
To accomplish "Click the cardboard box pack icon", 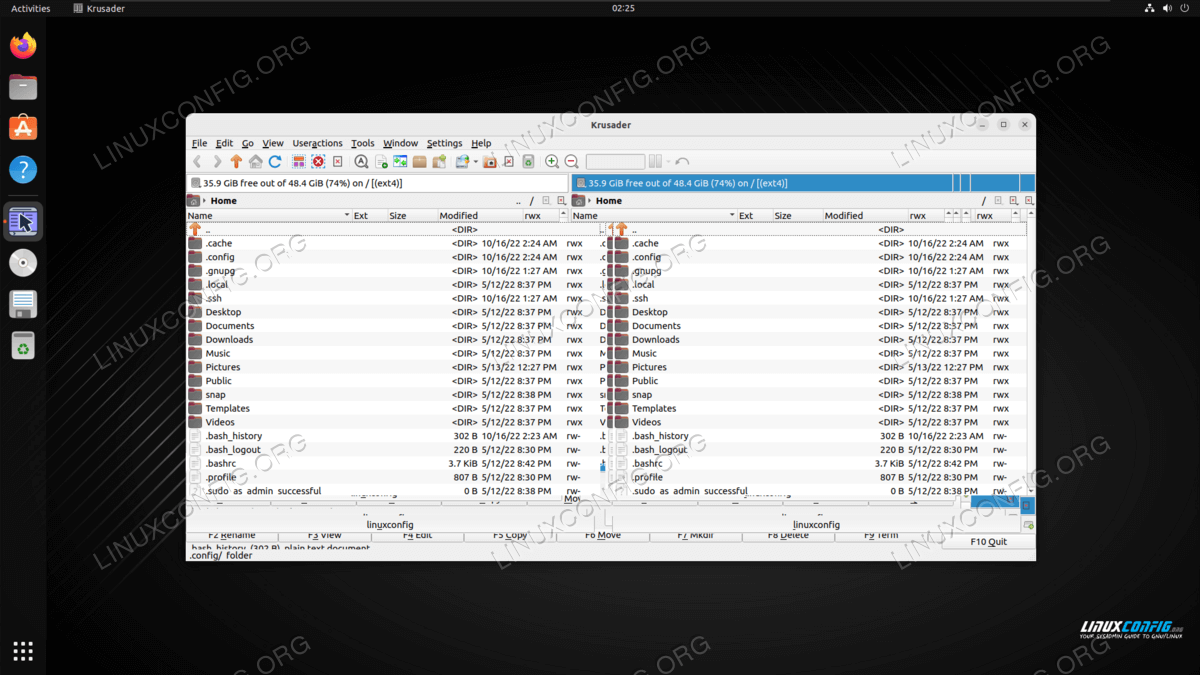I will tap(420, 161).
